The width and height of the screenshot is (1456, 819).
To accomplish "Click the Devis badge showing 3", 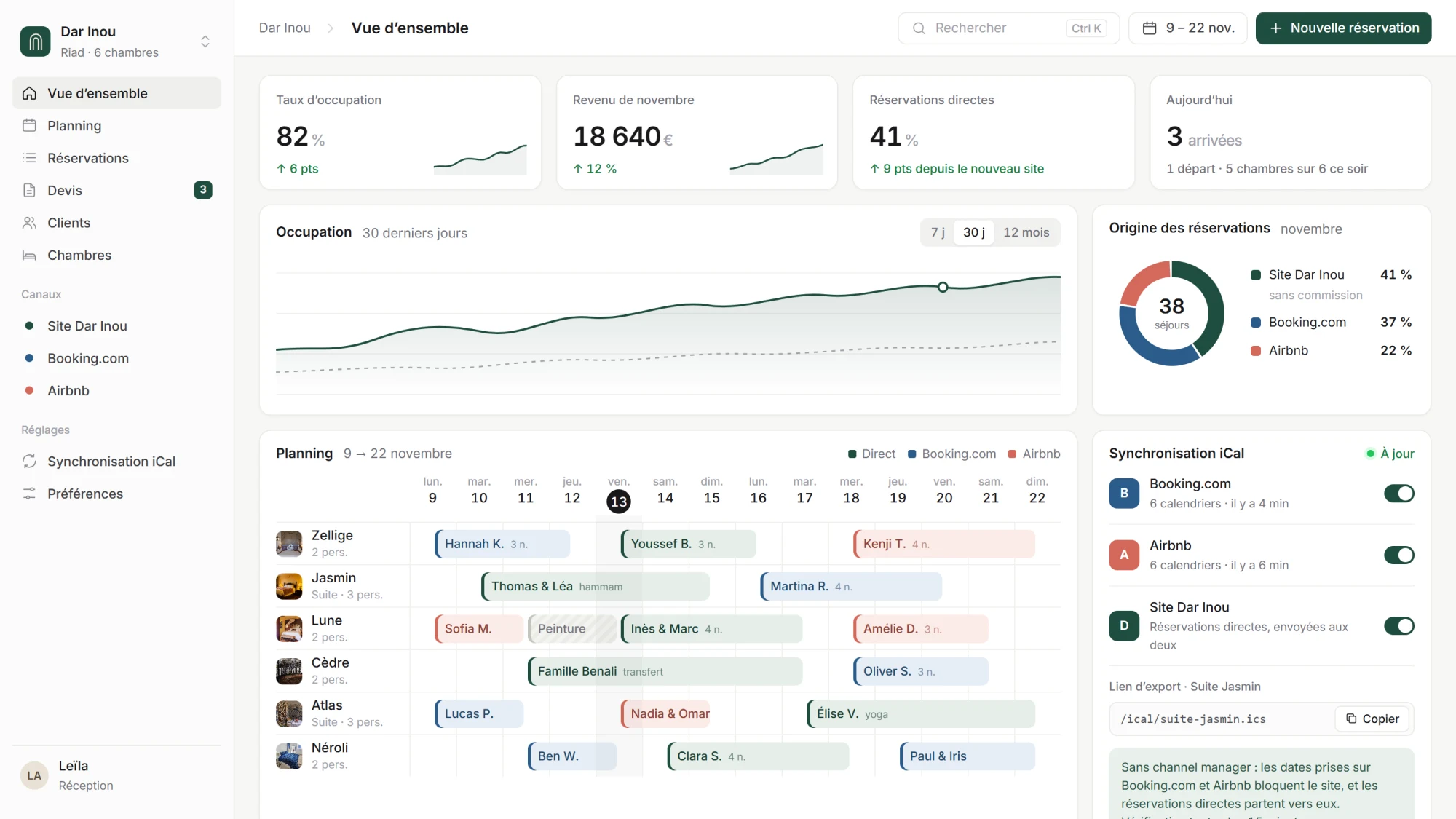I will (203, 190).
